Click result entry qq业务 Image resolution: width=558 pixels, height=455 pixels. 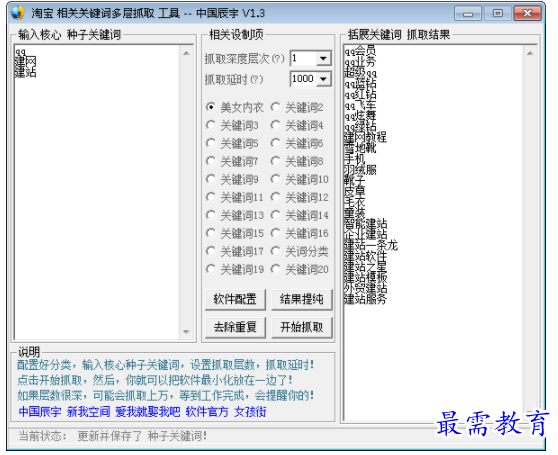click(360, 62)
